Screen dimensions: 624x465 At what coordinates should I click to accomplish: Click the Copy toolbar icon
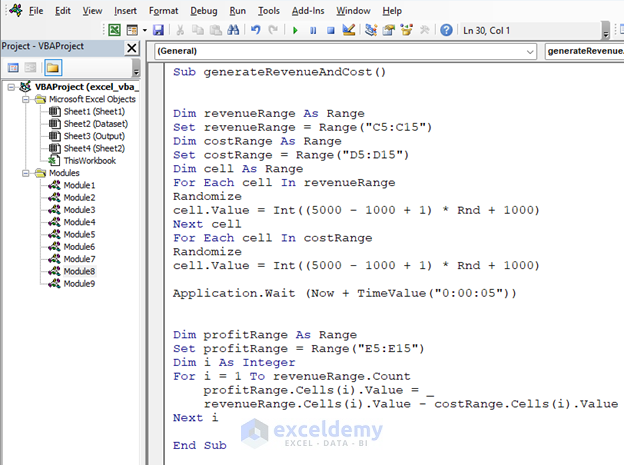click(x=198, y=30)
